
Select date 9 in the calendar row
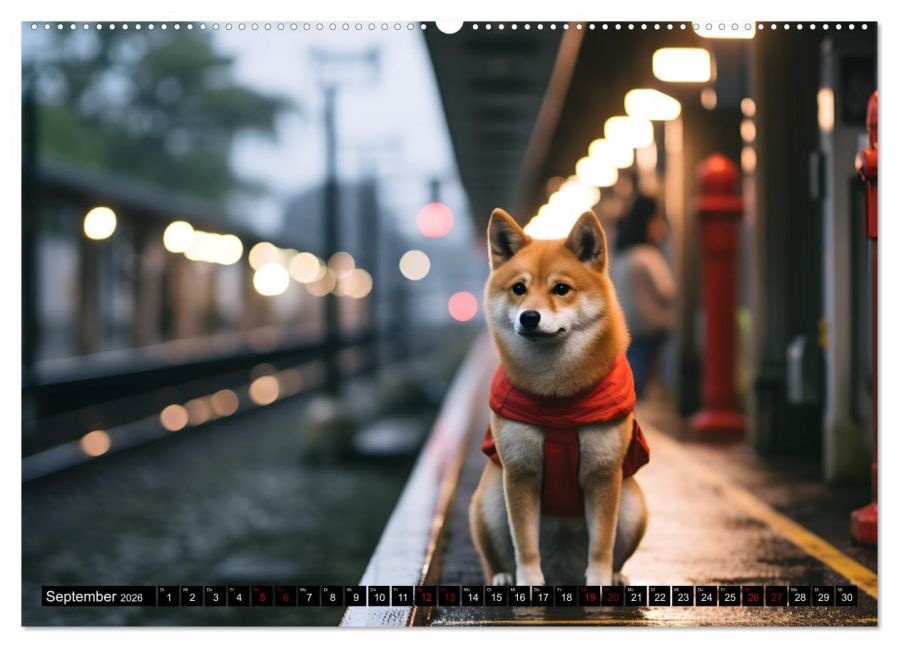click(355, 597)
